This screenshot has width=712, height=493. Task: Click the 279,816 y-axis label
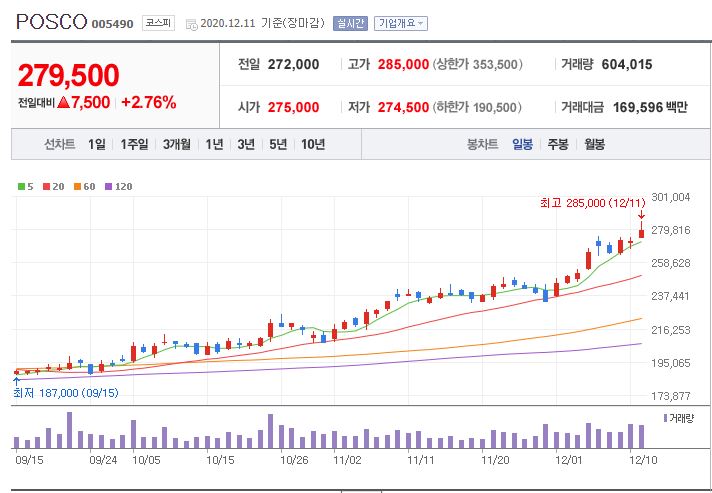tap(671, 230)
